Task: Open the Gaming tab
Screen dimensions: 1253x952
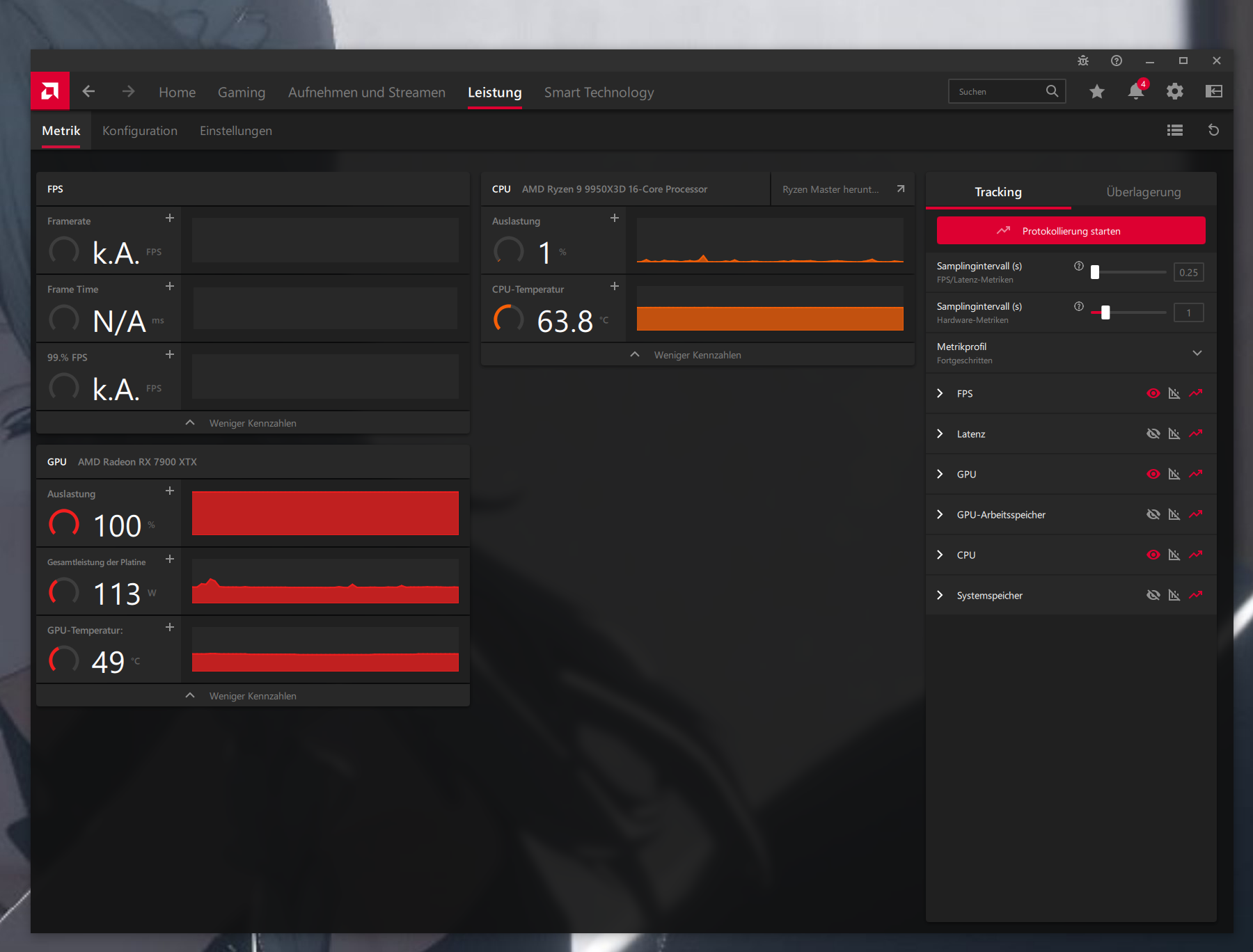Action: coord(242,92)
